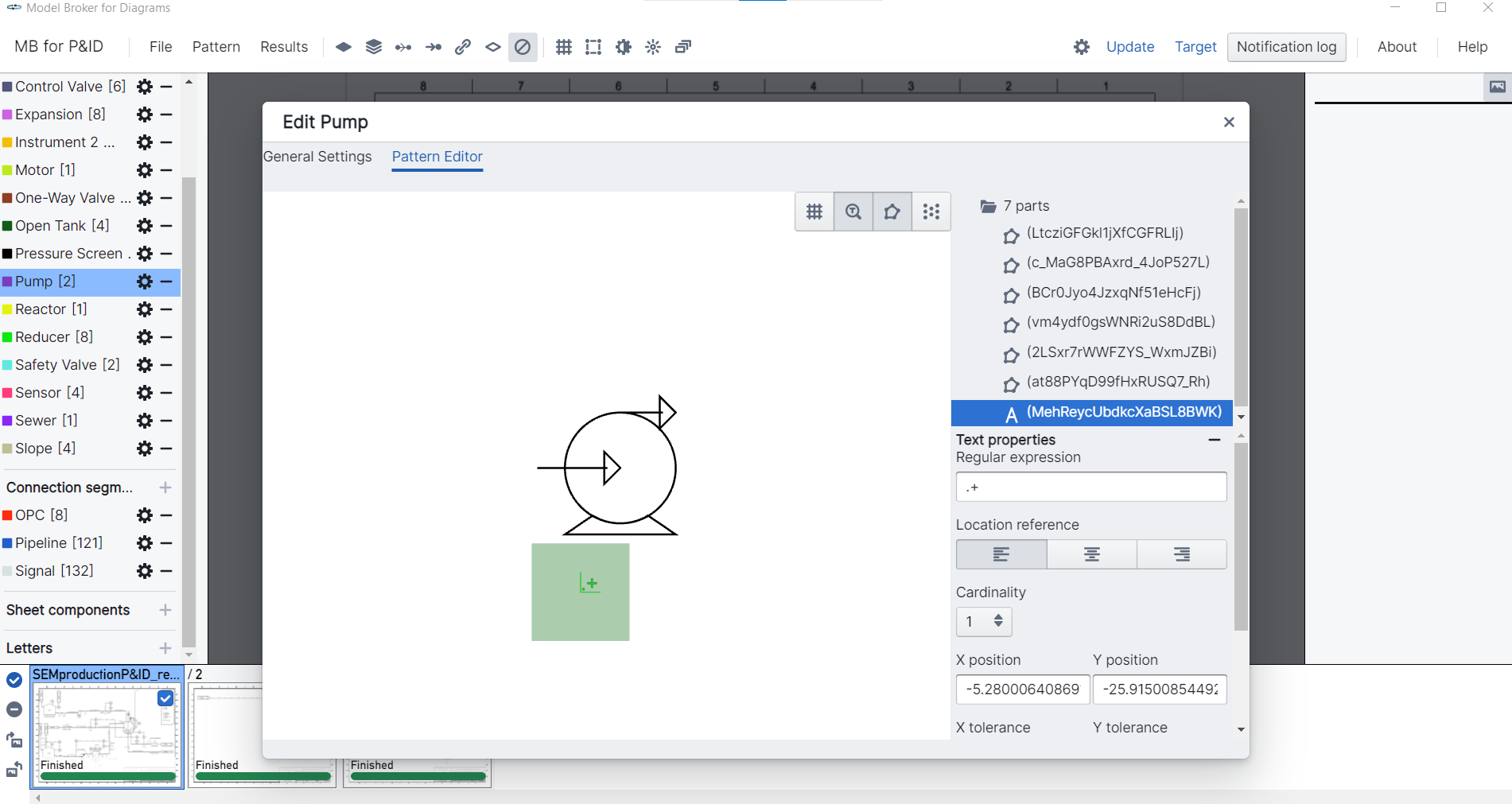Viewport: 1512px width, 804px height.
Task: Expand Connection segments with plus
Action: pos(165,487)
